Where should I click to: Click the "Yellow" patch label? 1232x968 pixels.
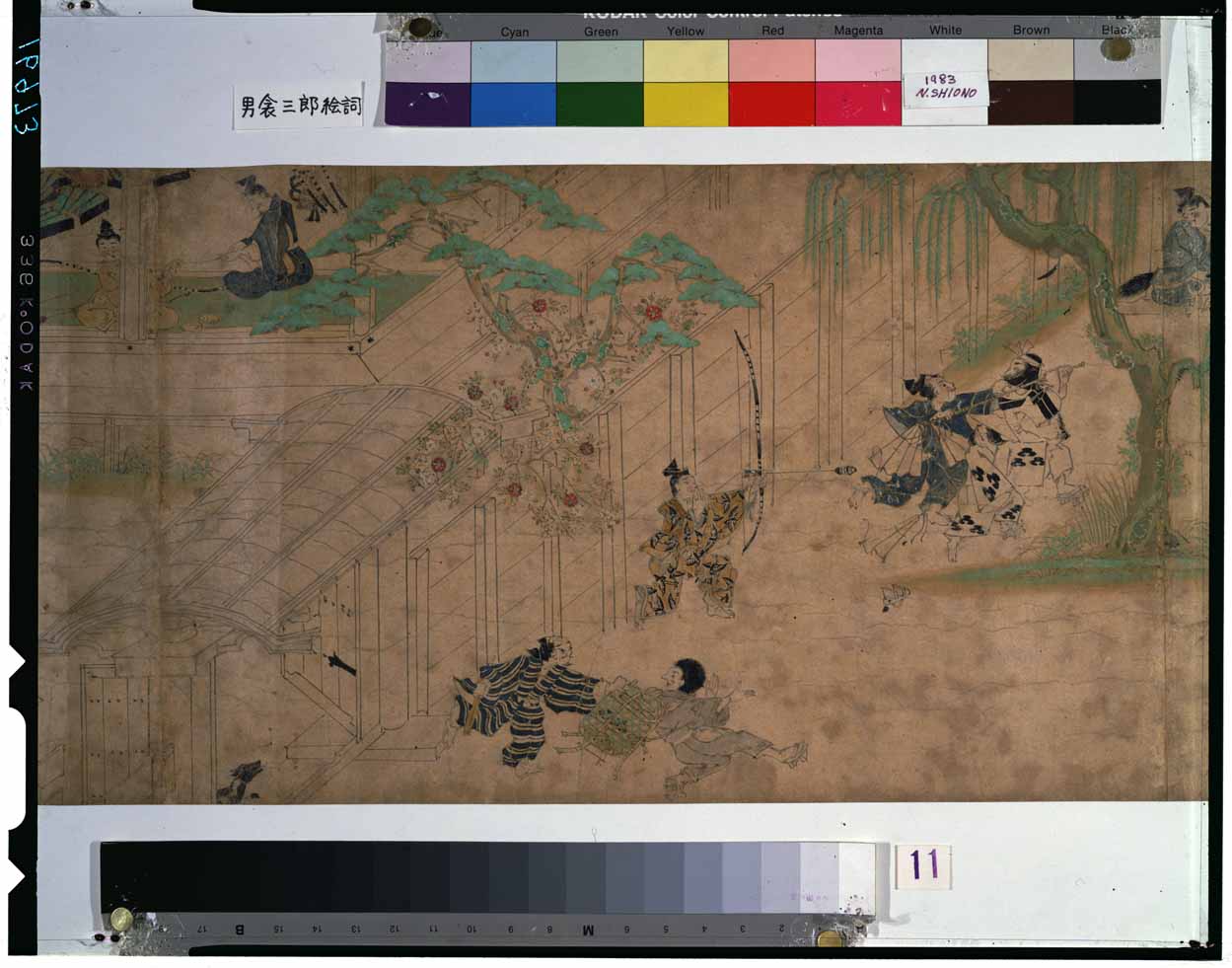click(x=686, y=32)
